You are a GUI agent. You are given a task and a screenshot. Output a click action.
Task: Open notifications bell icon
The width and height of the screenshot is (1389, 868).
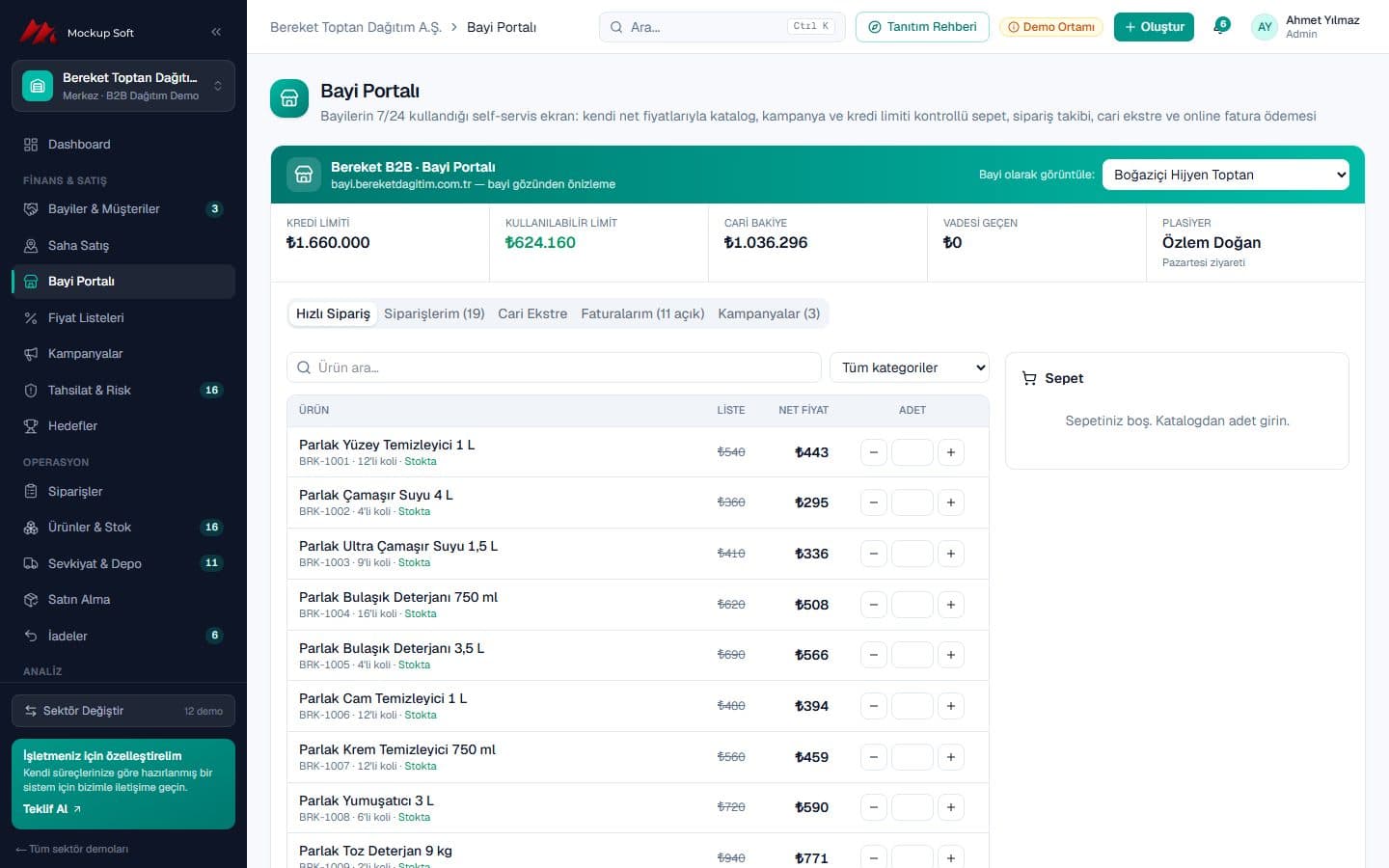tap(1220, 27)
